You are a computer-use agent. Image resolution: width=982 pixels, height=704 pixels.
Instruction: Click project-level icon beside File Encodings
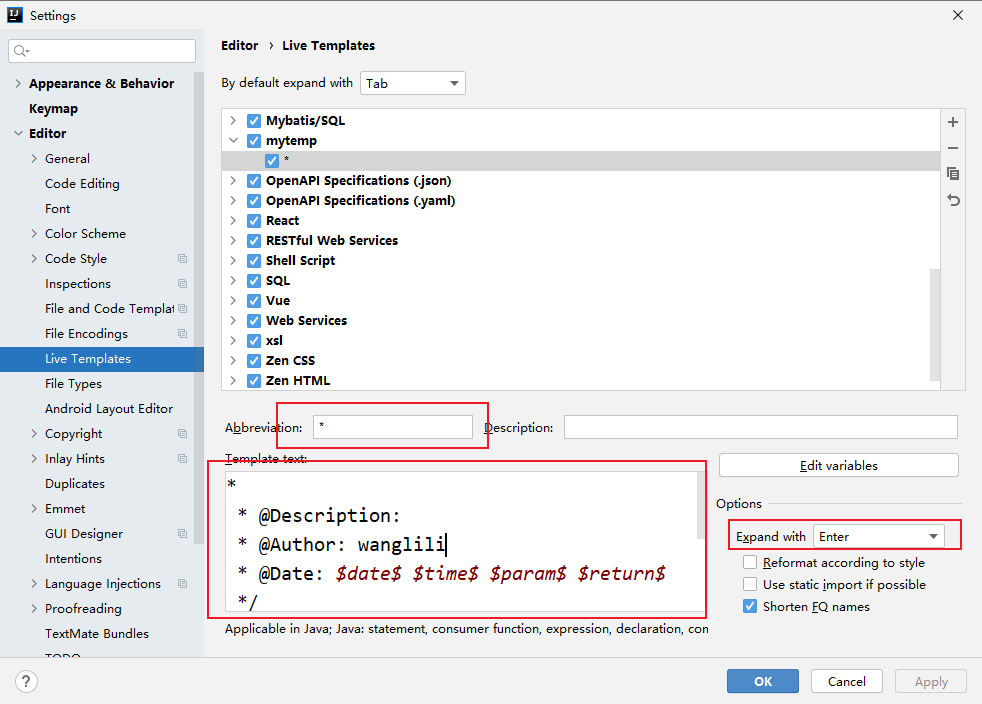pos(182,334)
